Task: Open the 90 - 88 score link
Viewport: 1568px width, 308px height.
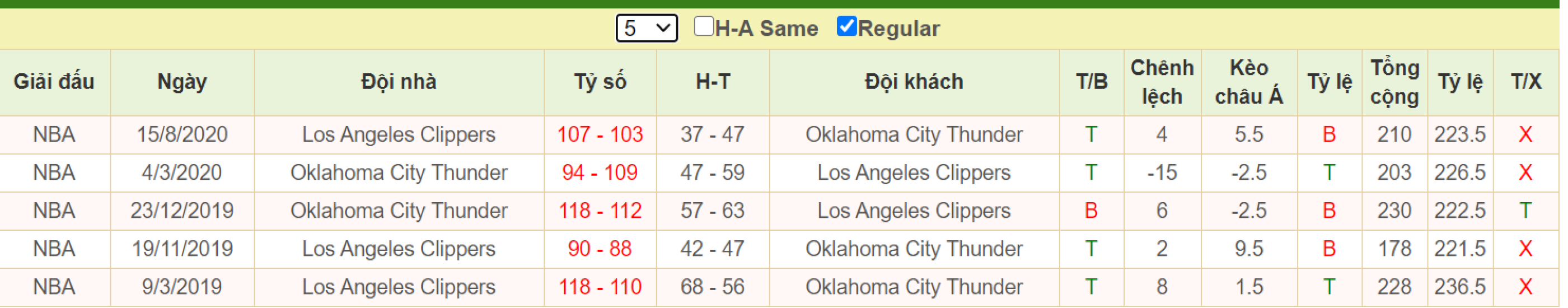Action: pyautogui.click(x=600, y=249)
